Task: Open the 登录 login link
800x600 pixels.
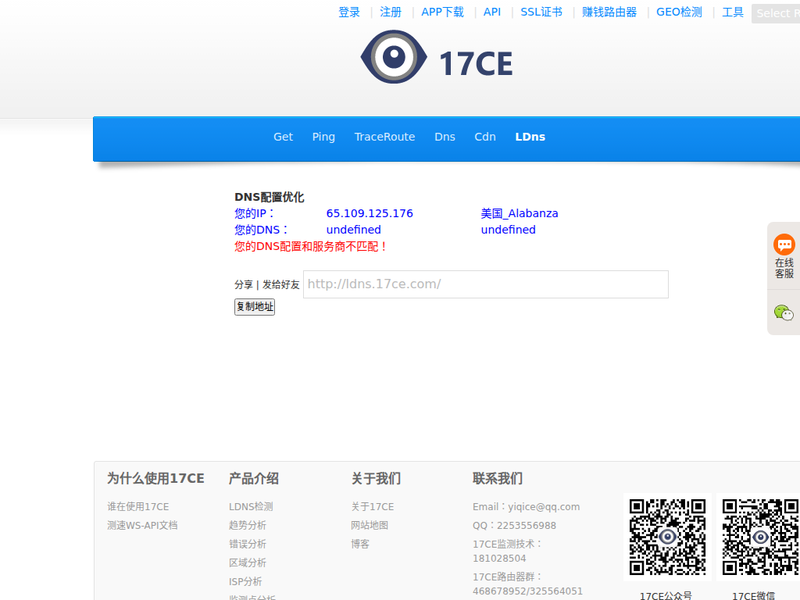Action: click(x=349, y=12)
